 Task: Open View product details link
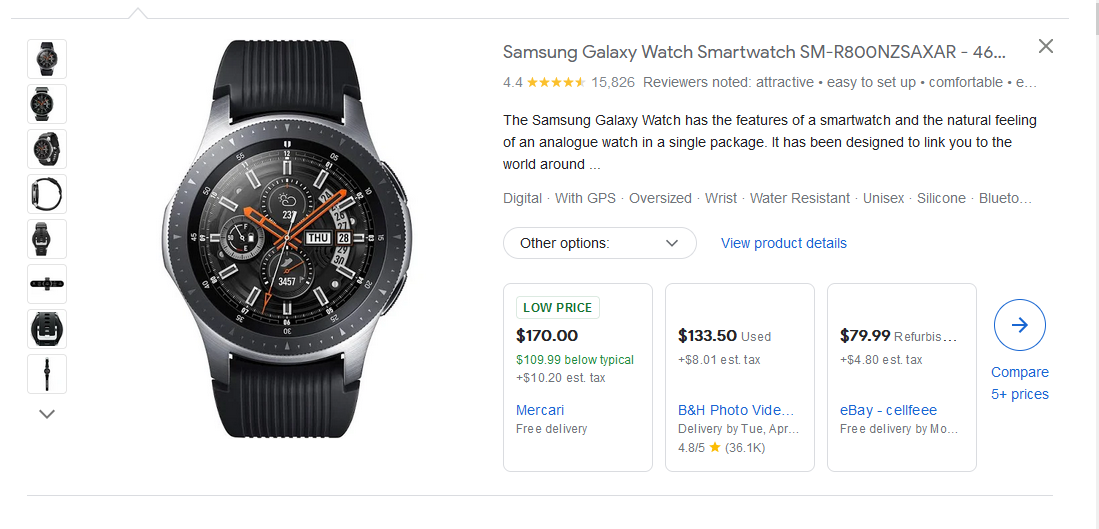click(783, 243)
